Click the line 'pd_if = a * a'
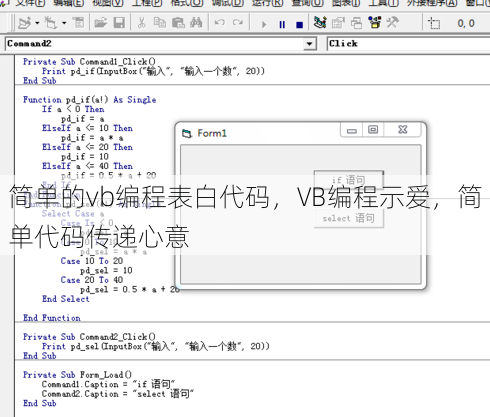 pos(92,138)
